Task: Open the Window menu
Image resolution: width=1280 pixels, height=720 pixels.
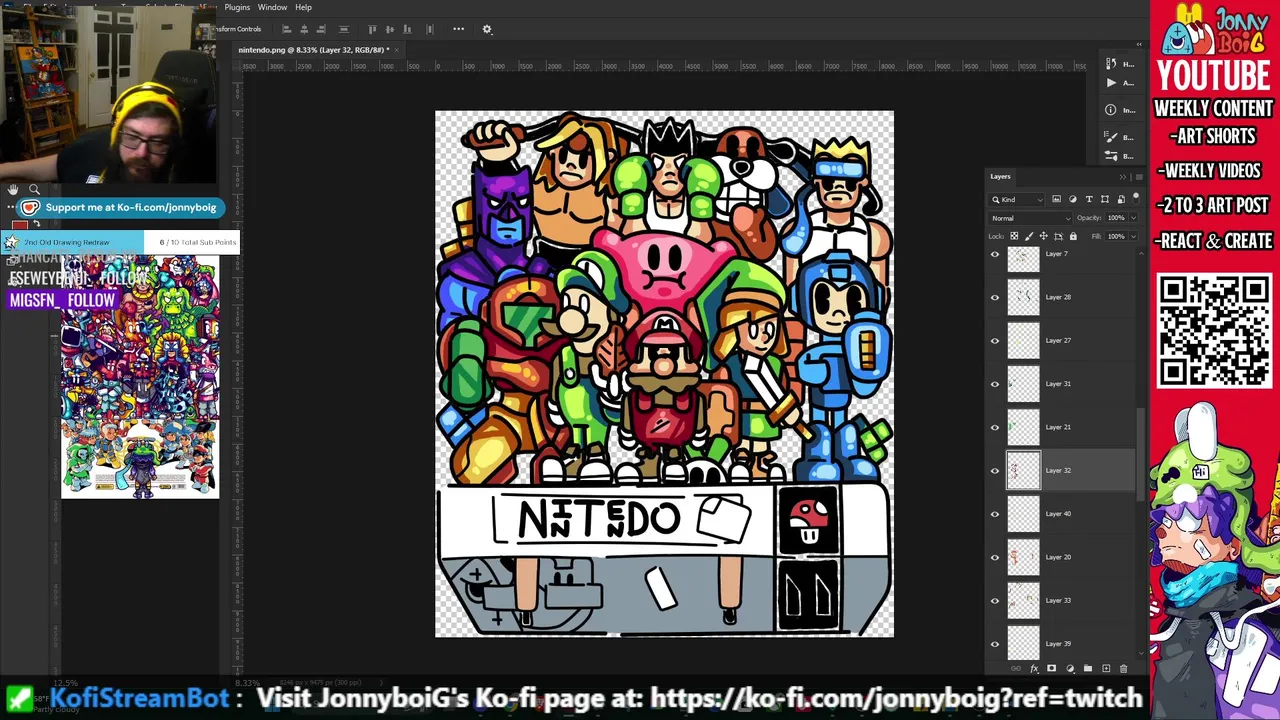Action: coord(272,7)
